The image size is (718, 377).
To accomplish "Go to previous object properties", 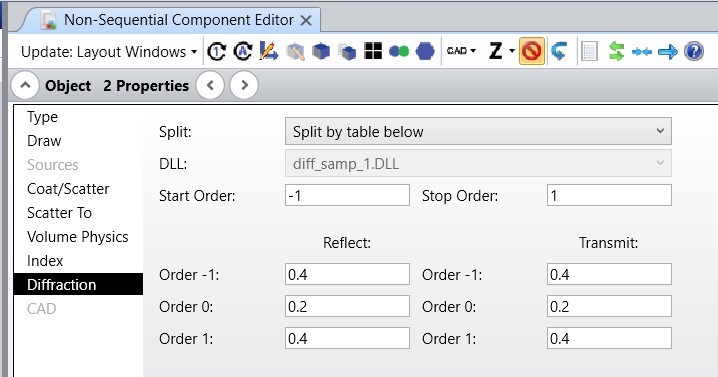I will tap(210, 85).
